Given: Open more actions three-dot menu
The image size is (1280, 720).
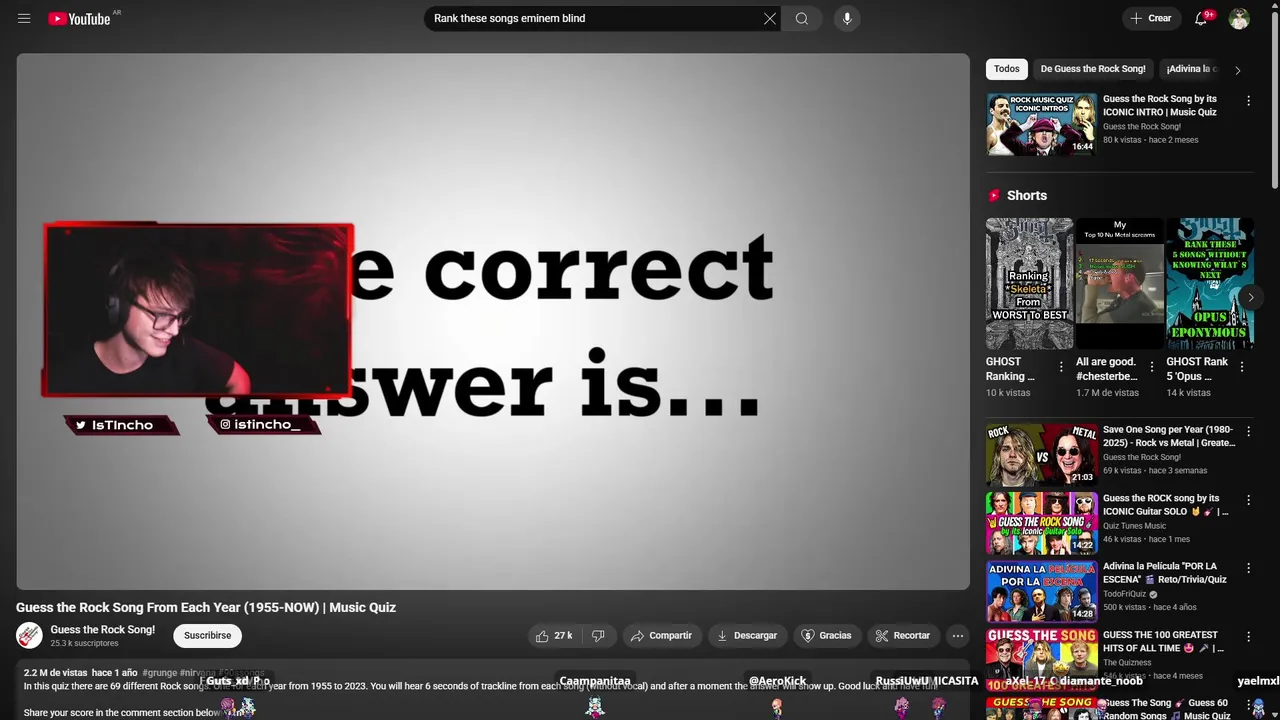Looking at the screenshot, I should (958, 636).
